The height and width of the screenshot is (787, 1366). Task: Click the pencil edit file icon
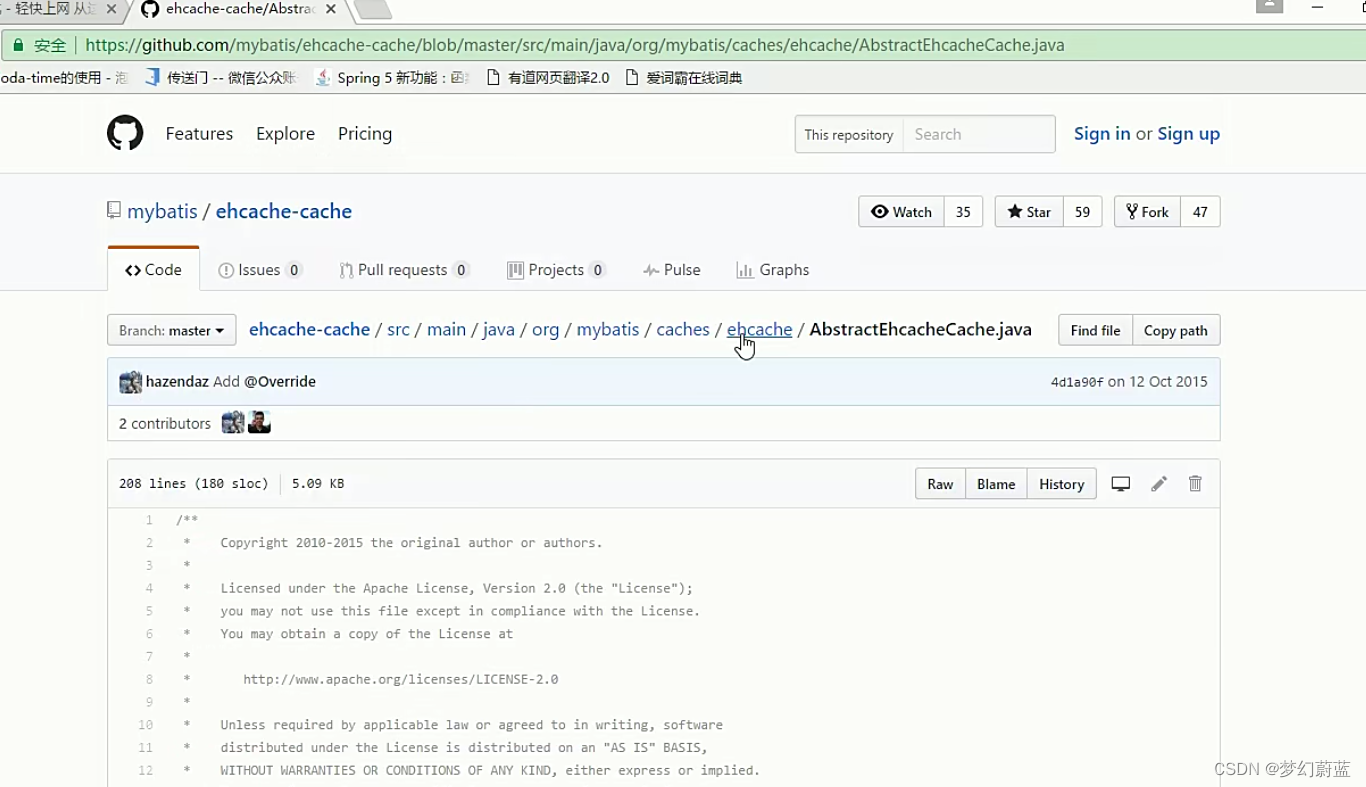pyautogui.click(x=1159, y=484)
